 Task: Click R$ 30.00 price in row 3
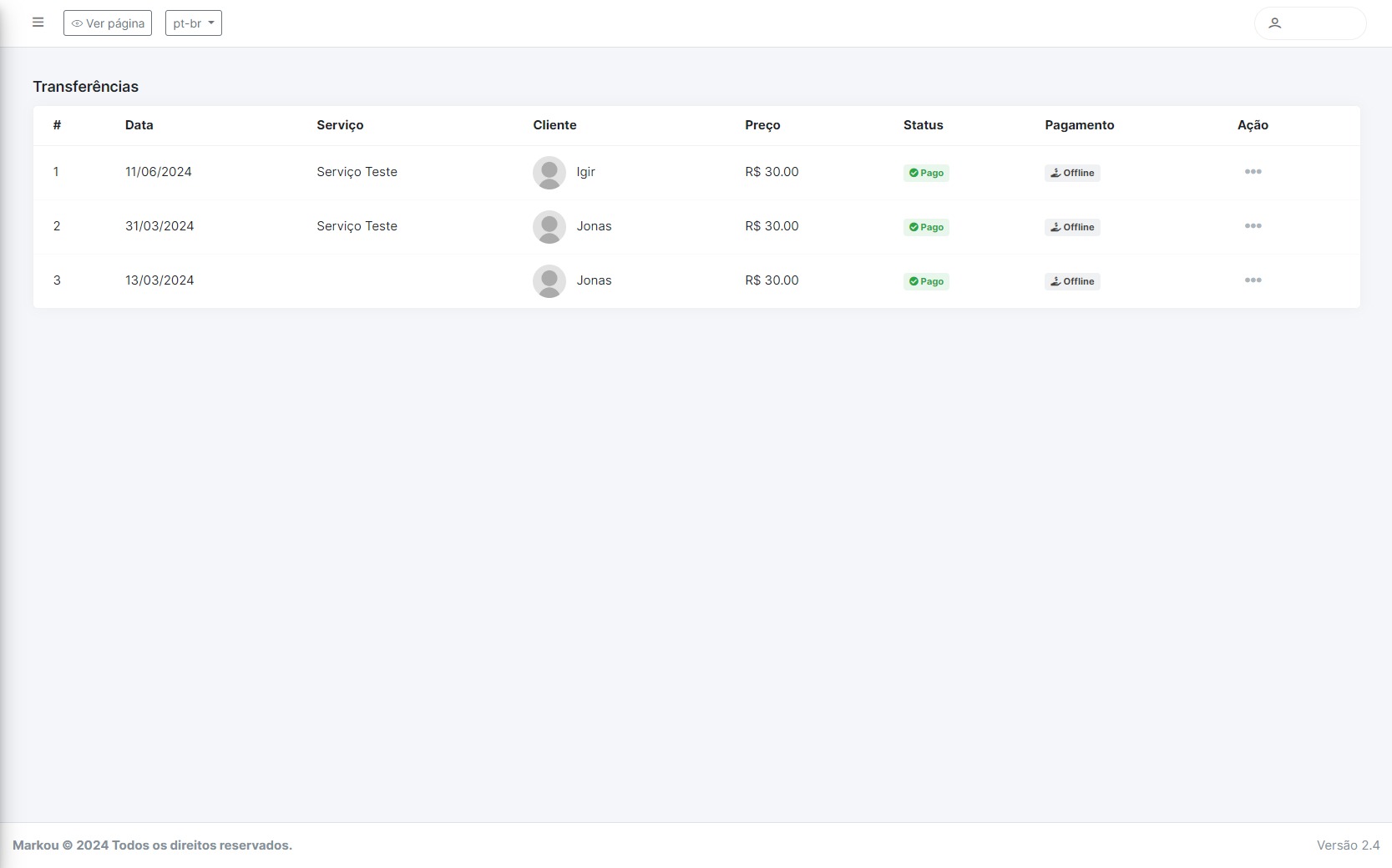point(772,280)
